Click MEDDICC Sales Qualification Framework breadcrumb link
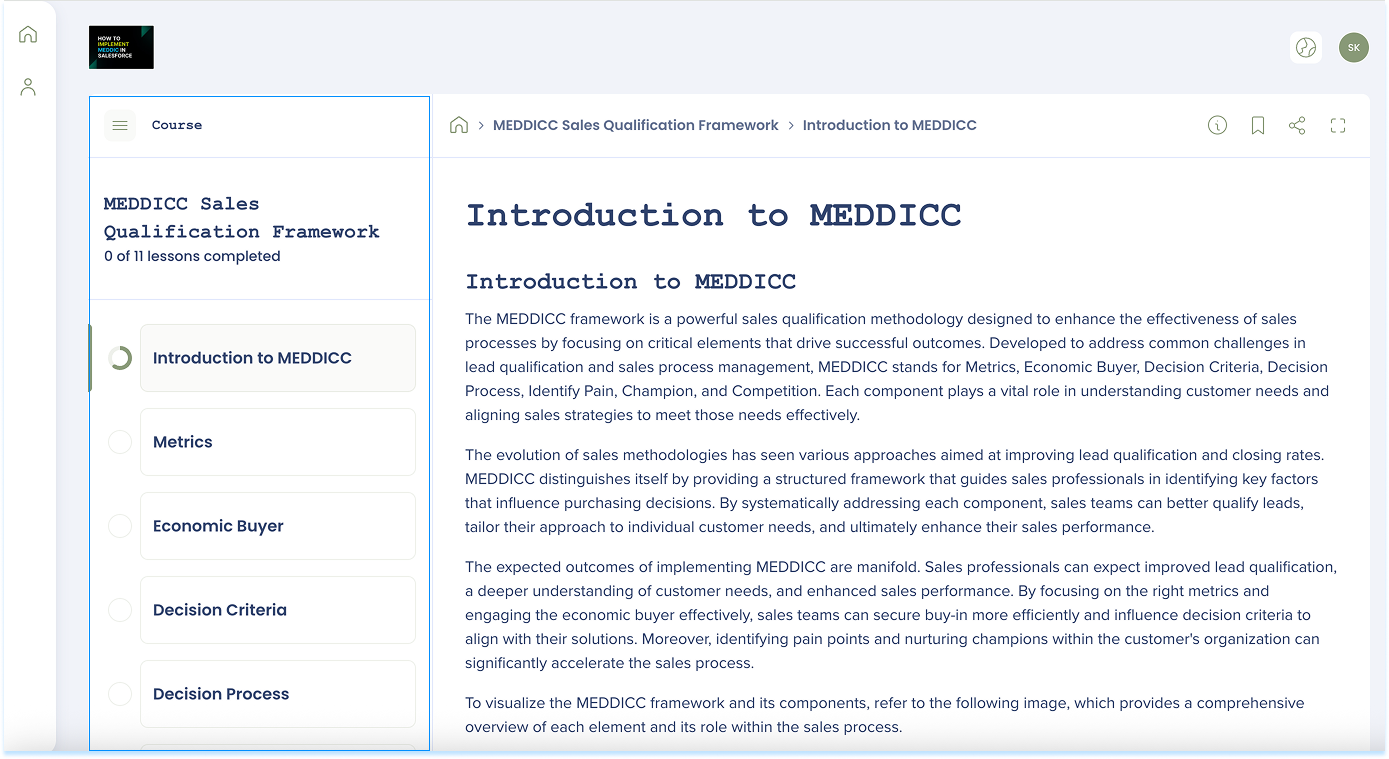Viewport: 1389px width, 759px height. (x=635, y=125)
